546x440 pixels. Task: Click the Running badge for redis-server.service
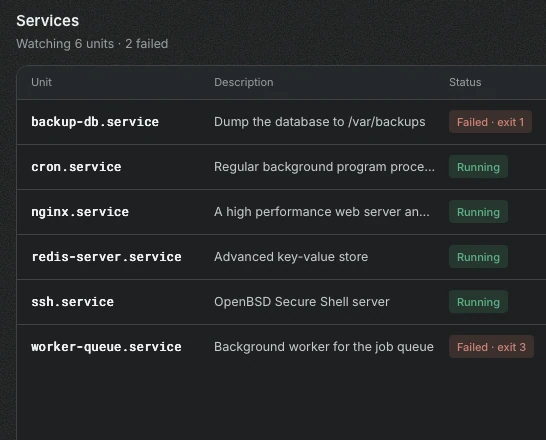(x=478, y=257)
